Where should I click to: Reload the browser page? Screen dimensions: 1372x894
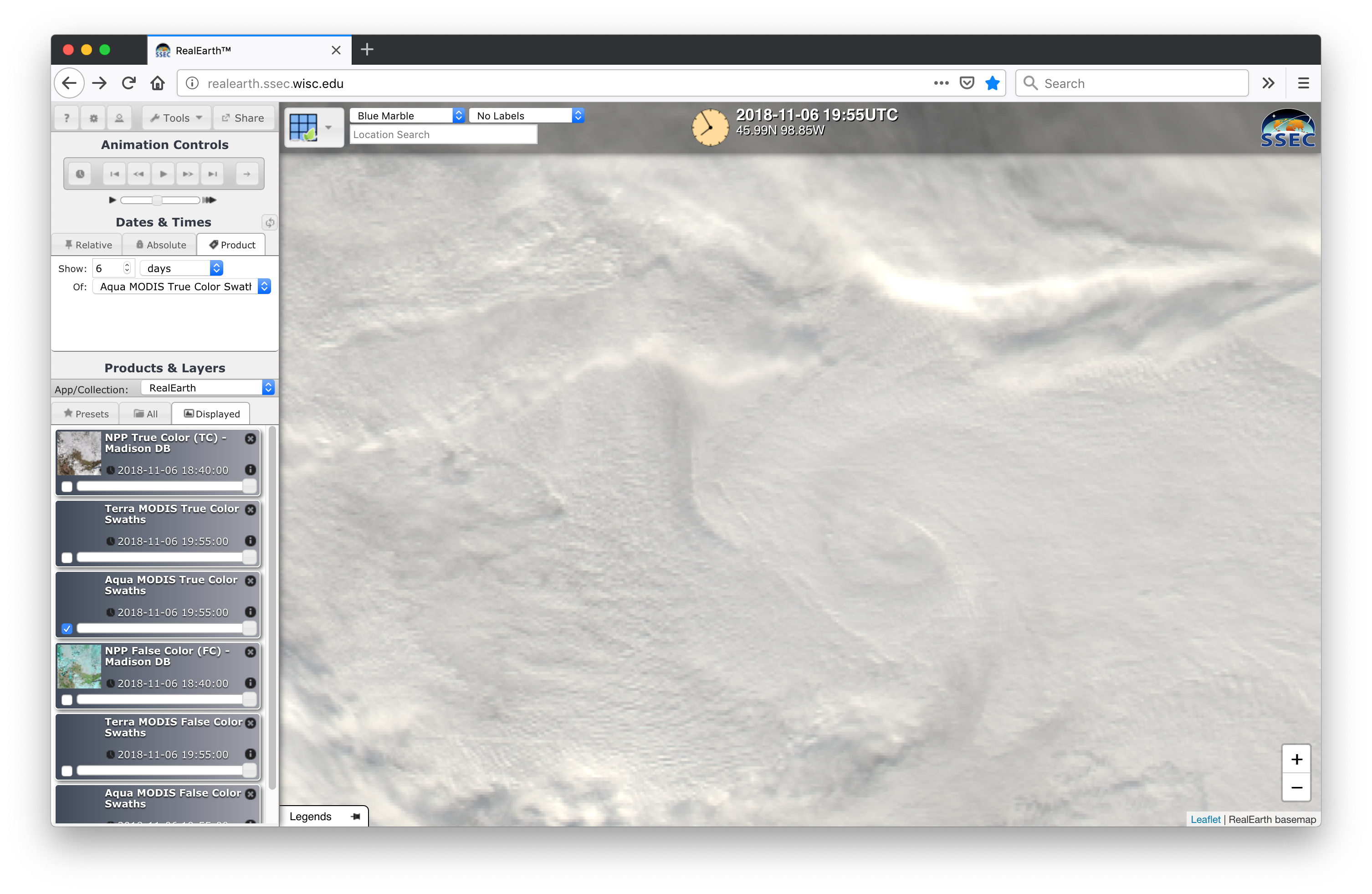click(x=128, y=83)
